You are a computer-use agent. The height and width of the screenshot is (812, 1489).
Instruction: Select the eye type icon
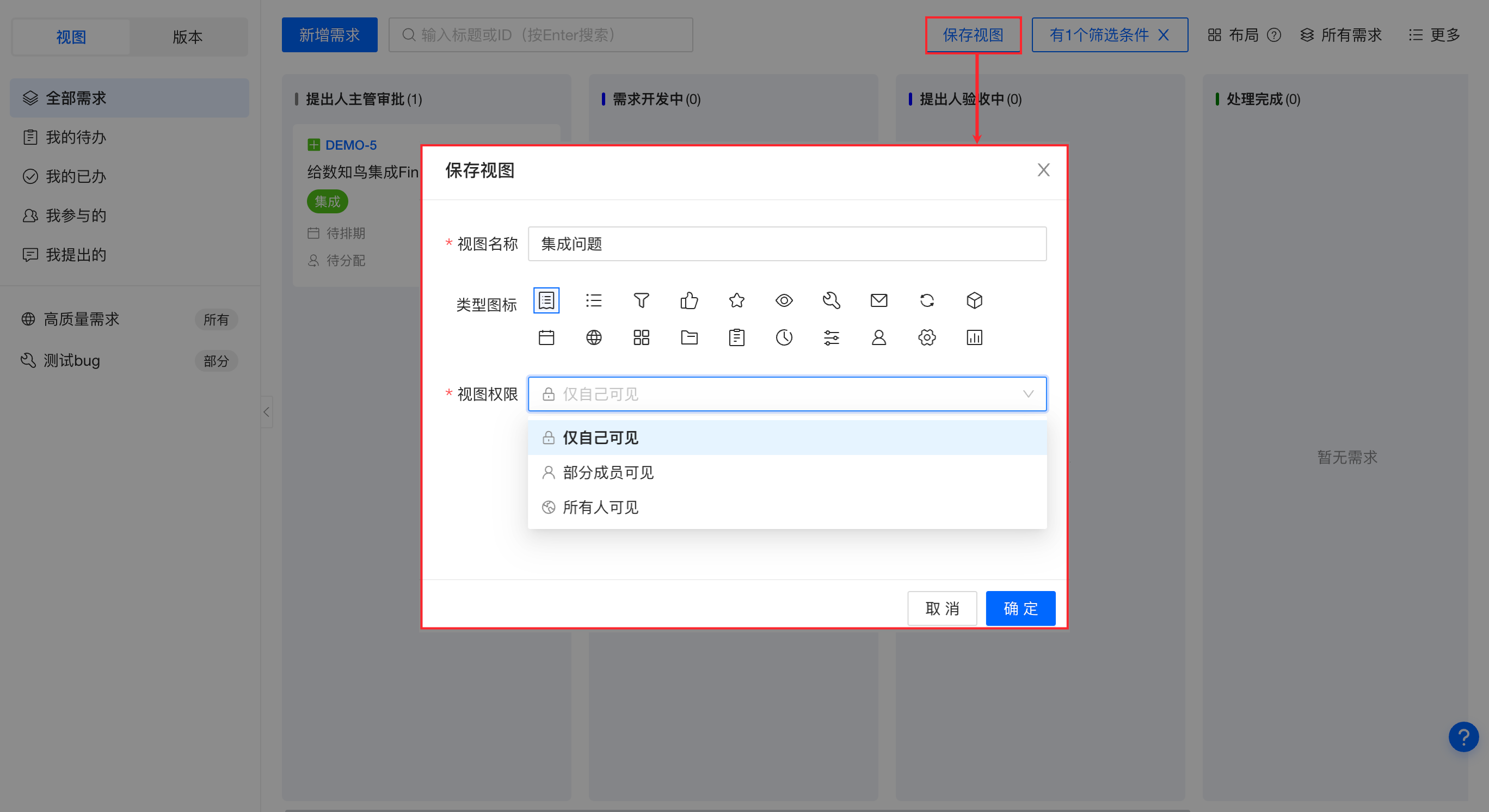[x=784, y=300]
